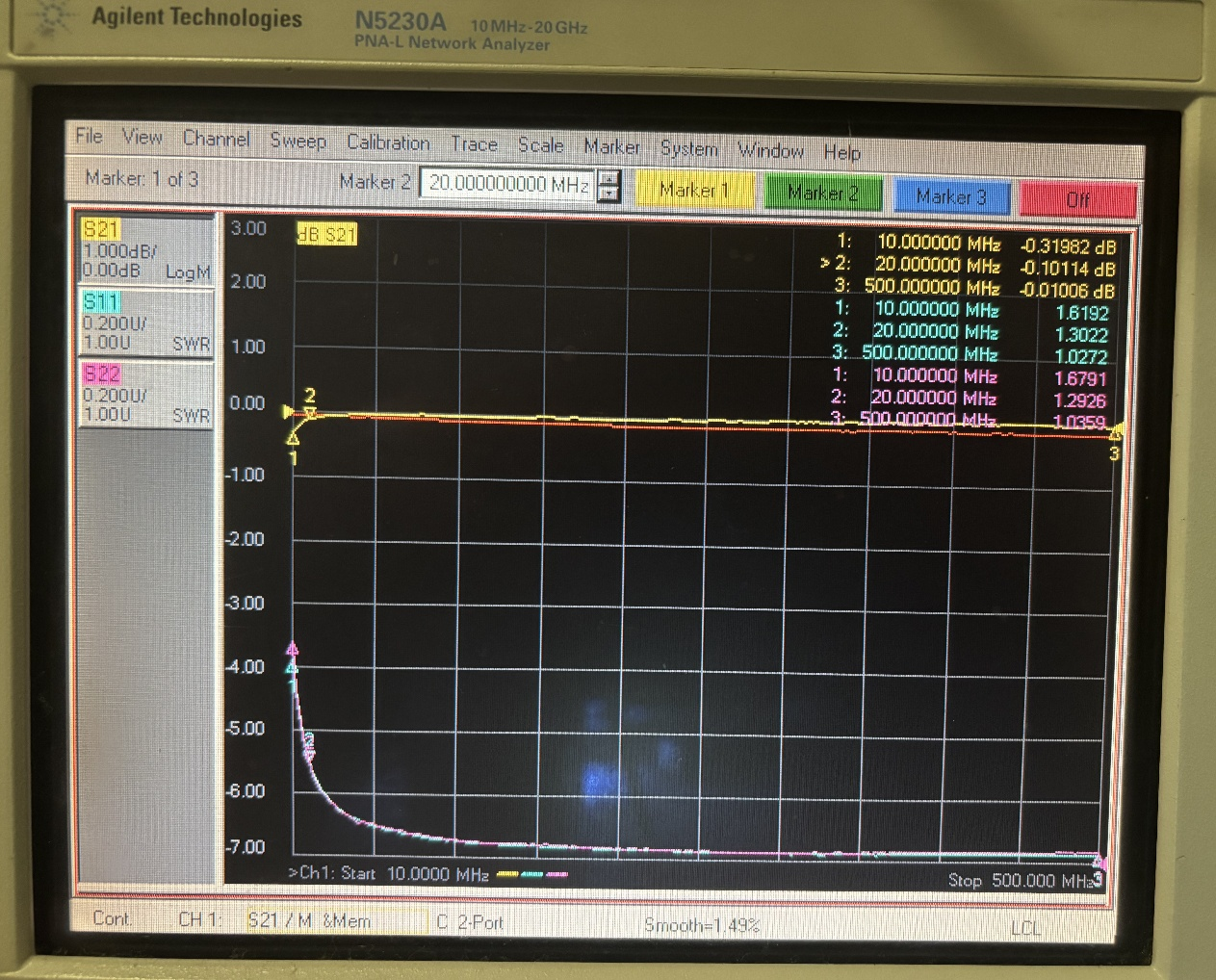Open the Scale menu

click(x=540, y=145)
